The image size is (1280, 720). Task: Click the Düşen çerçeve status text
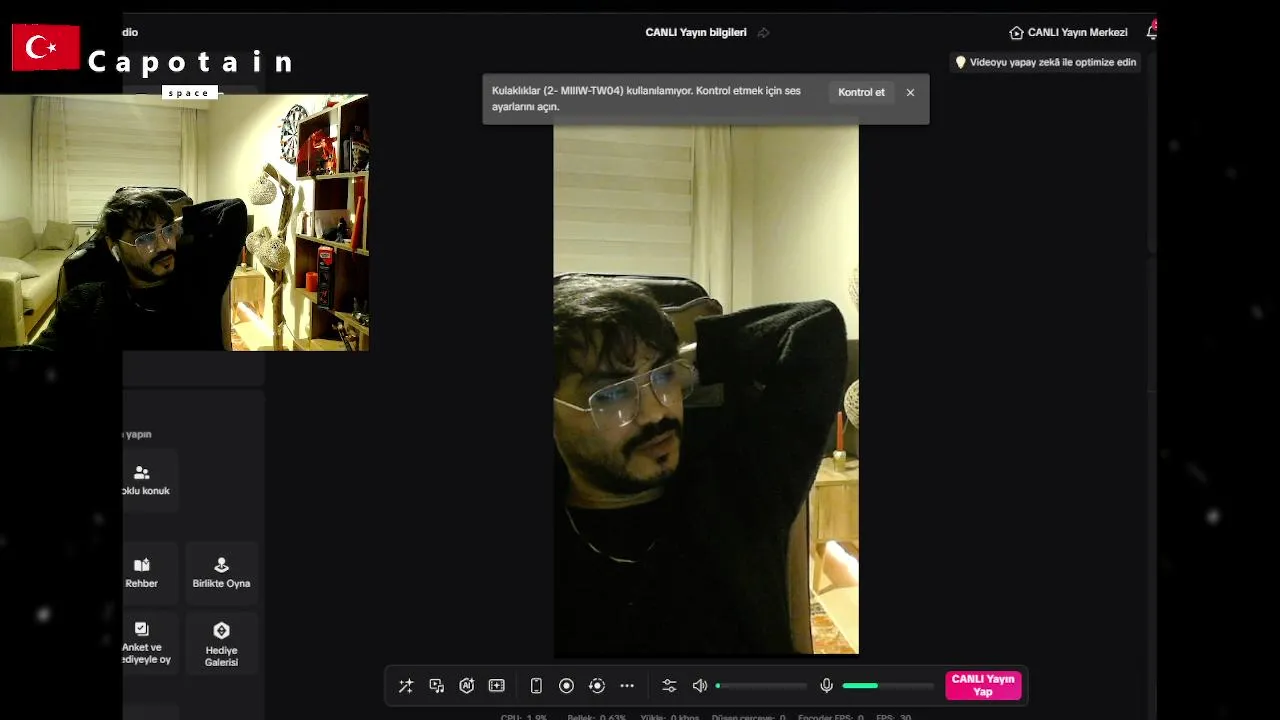[748, 716]
